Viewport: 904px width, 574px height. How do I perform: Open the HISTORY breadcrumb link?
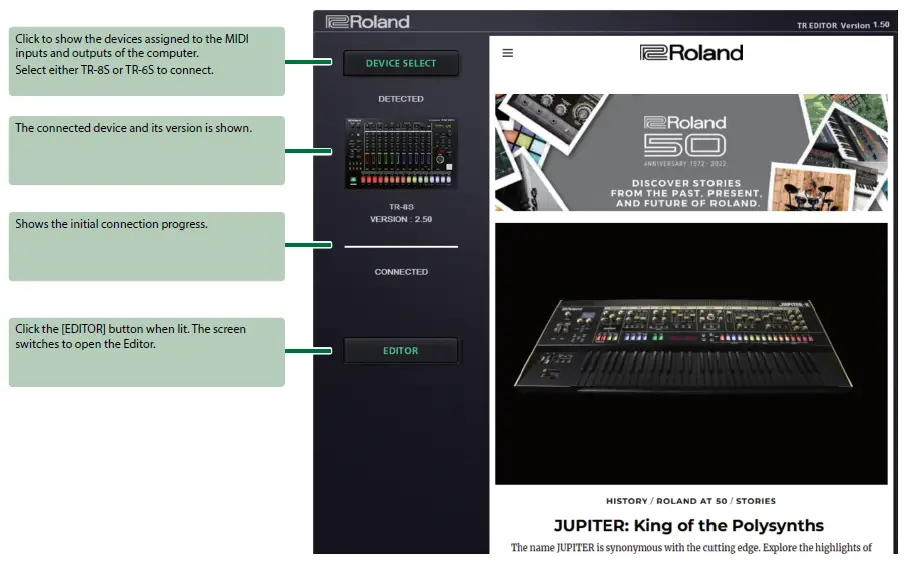tap(626, 501)
